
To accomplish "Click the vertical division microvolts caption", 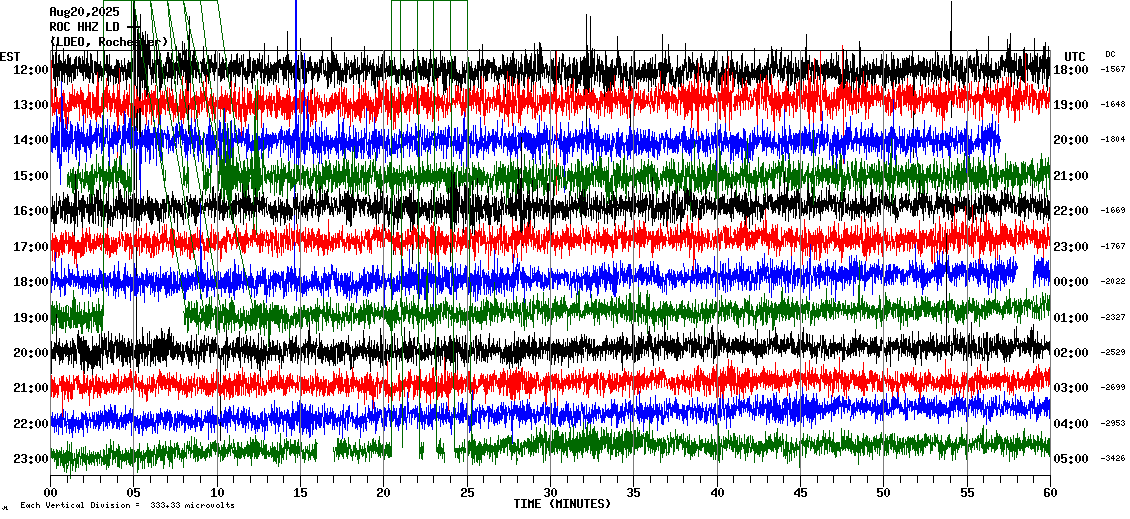I will click(x=127, y=506).
